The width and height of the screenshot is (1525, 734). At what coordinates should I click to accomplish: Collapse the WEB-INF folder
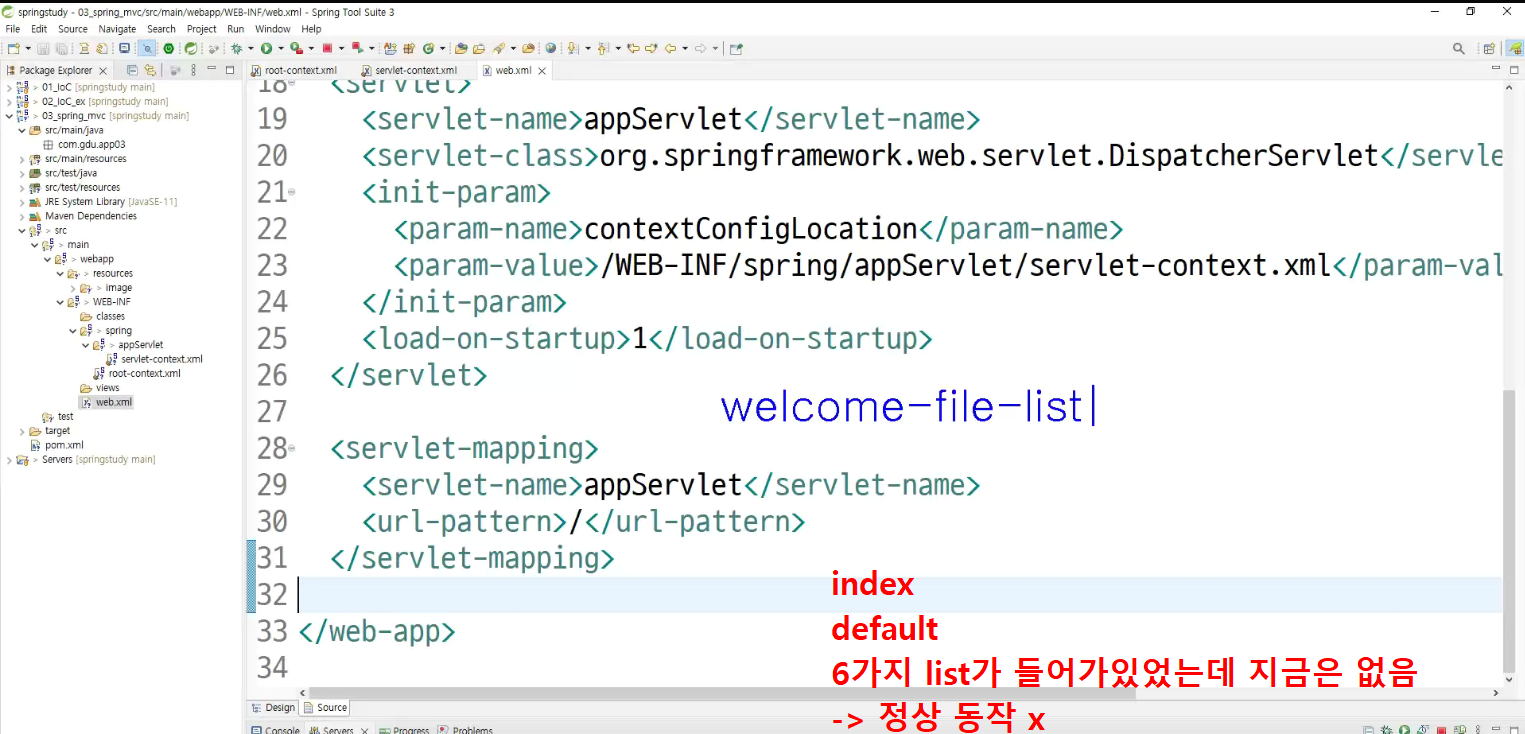pyautogui.click(x=60, y=302)
